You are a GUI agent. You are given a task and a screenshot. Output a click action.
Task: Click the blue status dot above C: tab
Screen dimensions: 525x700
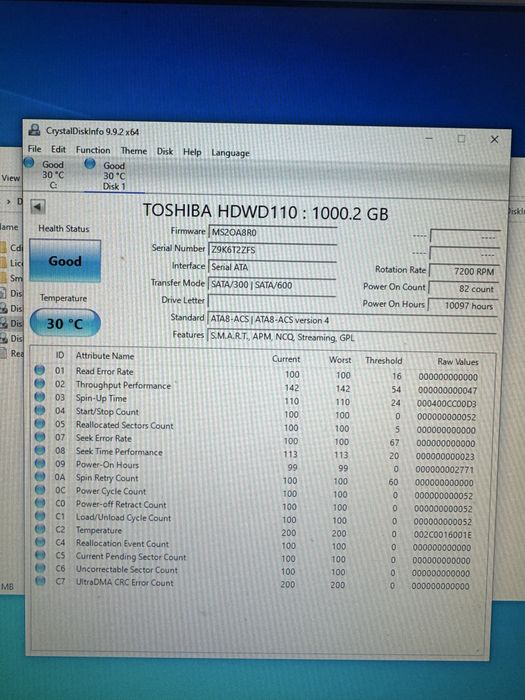point(29,163)
